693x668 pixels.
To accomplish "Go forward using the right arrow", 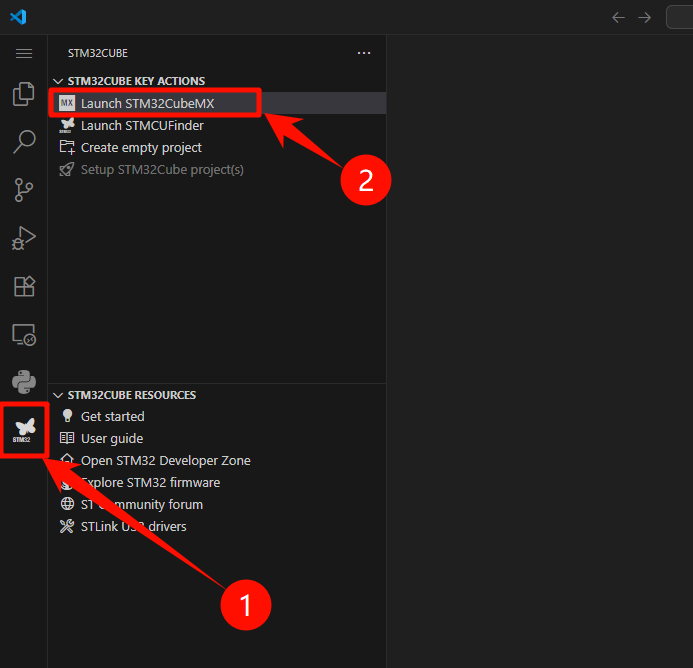I will pos(644,18).
